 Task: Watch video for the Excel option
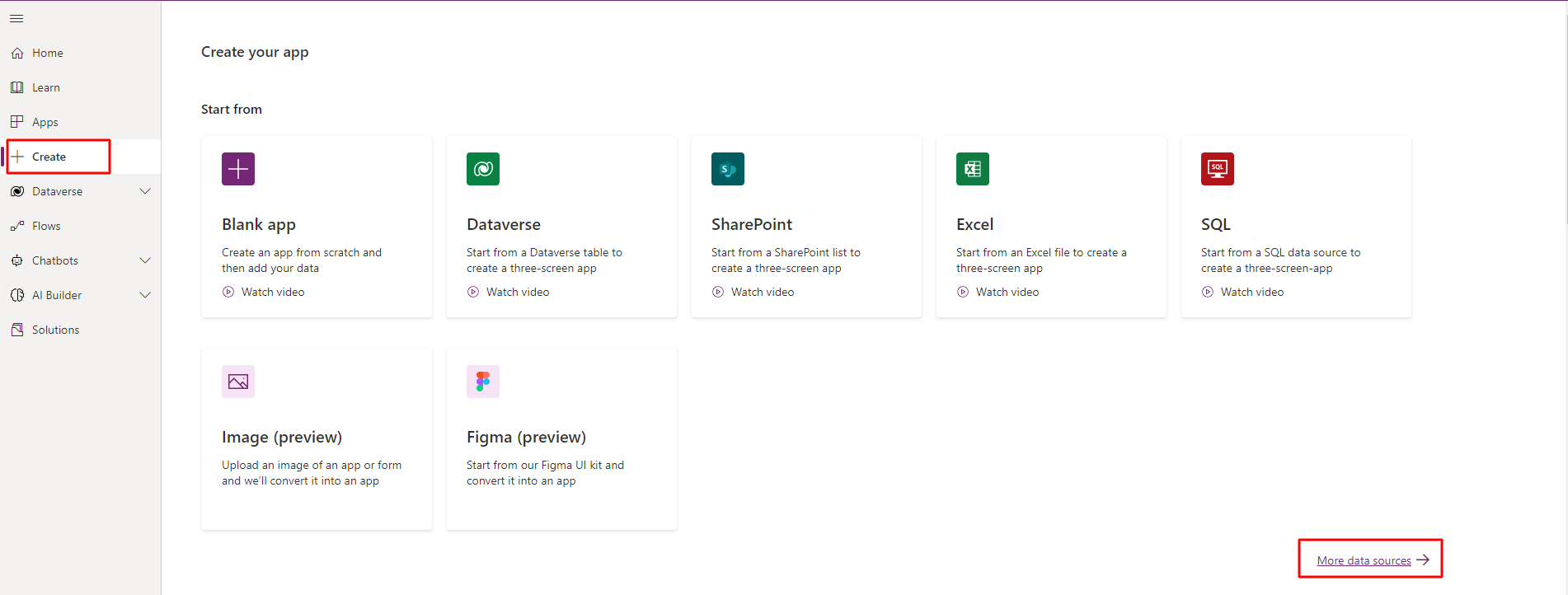(x=1007, y=292)
